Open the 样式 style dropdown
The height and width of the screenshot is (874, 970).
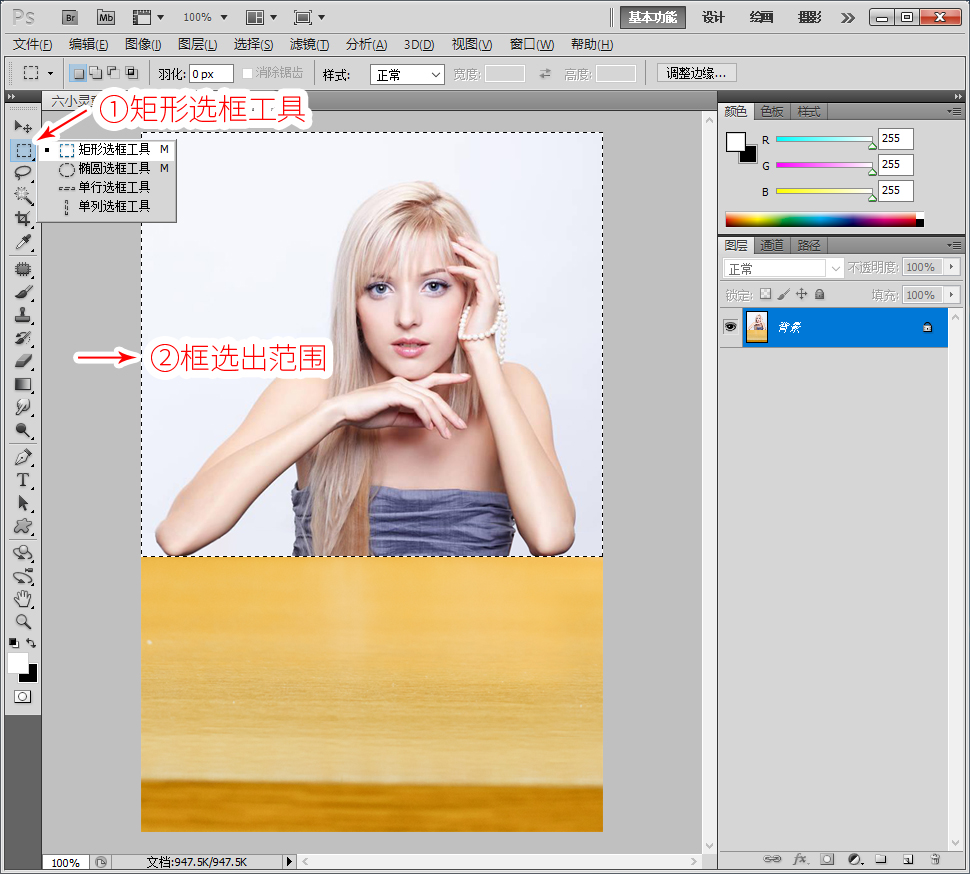click(407, 75)
